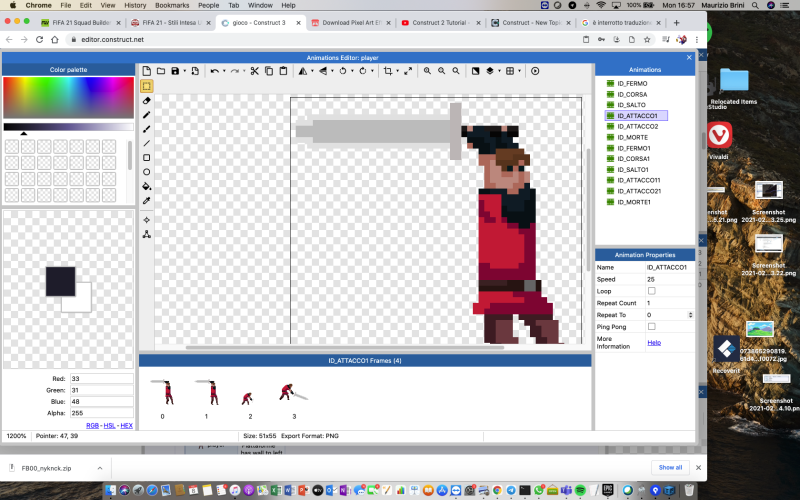Switch to the Download Pixel Art tab
This screenshot has height=500, width=800.
pos(351,22)
